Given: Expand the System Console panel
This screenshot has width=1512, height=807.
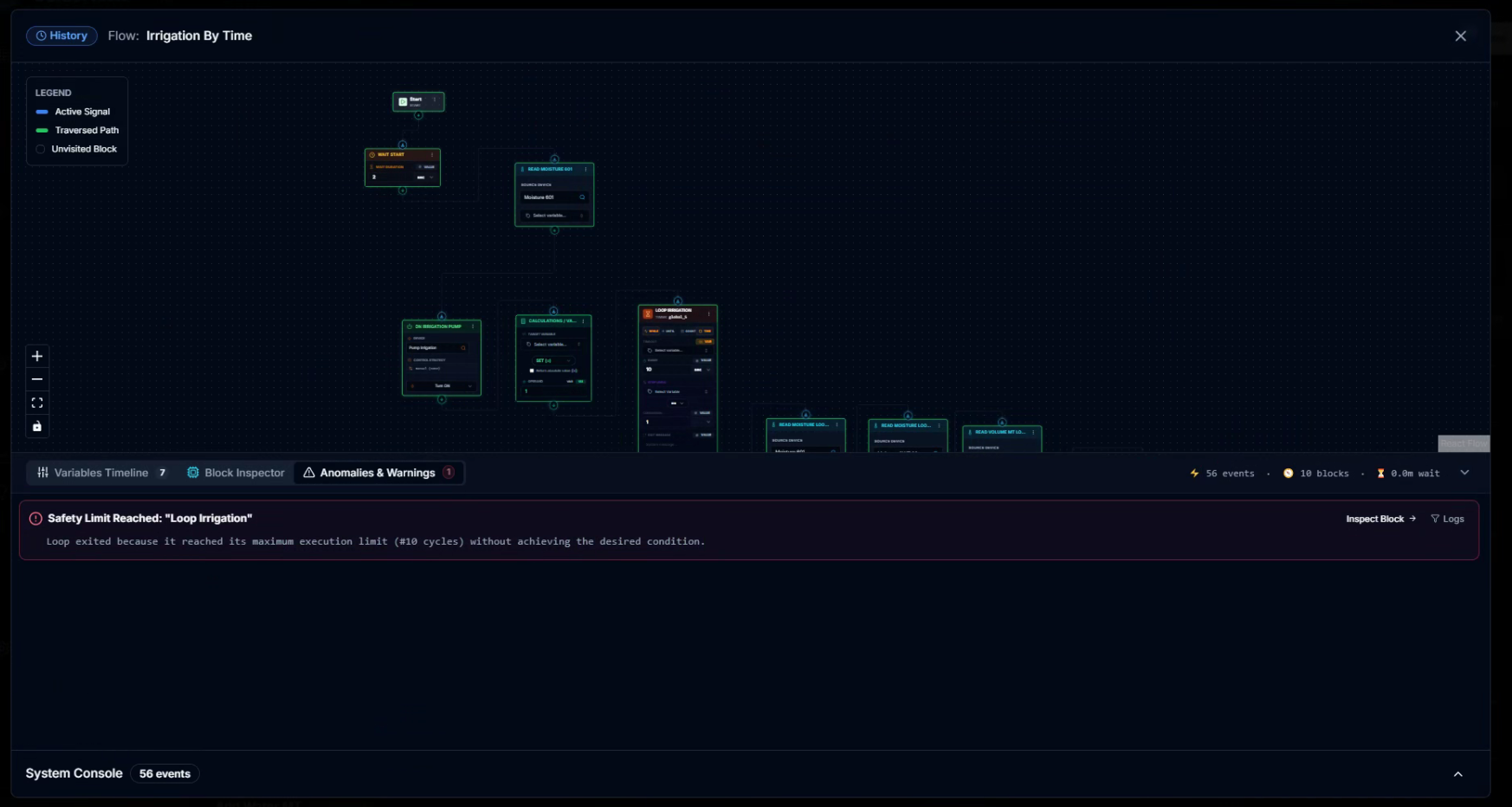Looking at the screenshot, I should (x=1458, y=774).
